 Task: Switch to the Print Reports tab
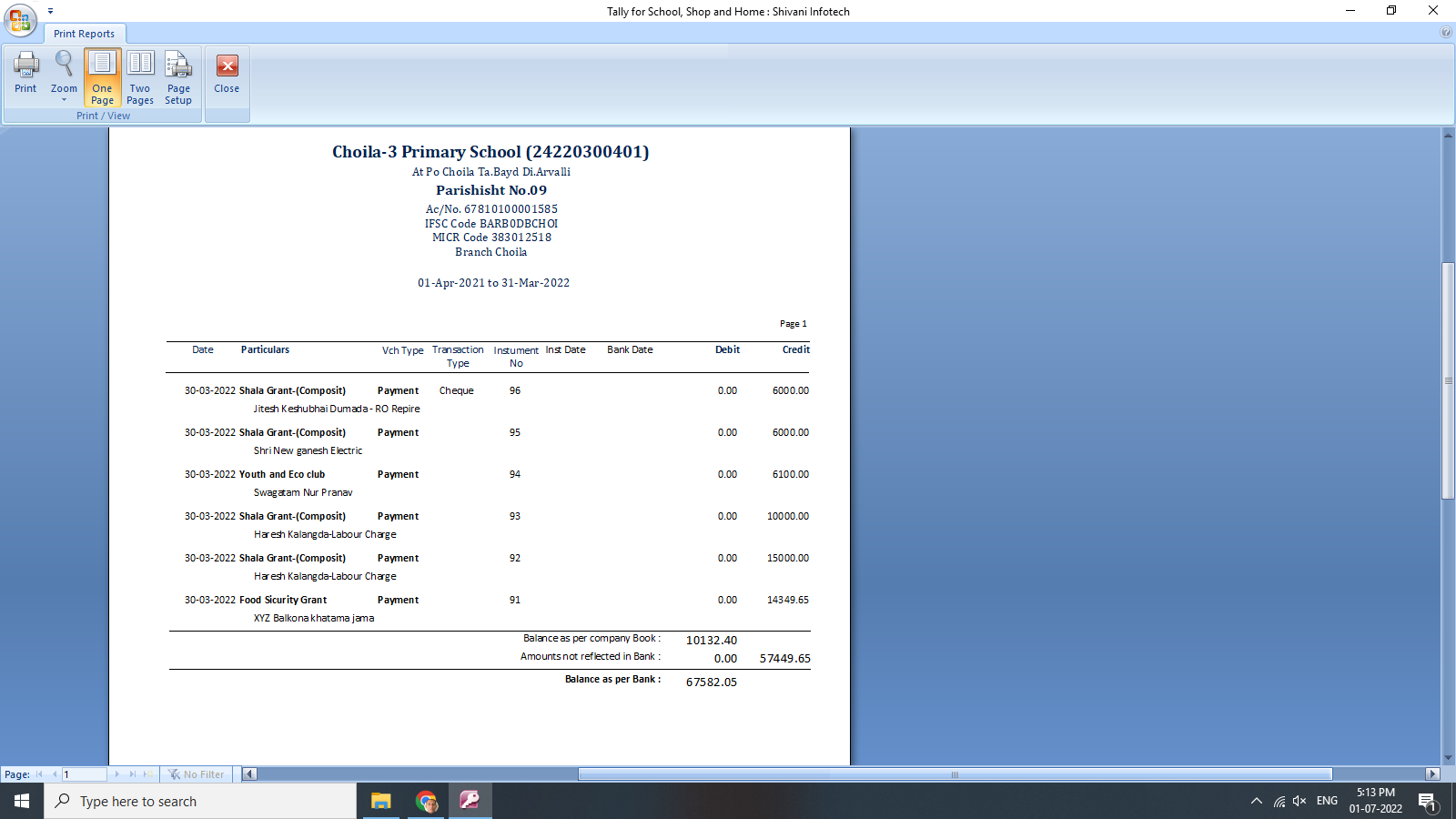click(x=85, y=33)
